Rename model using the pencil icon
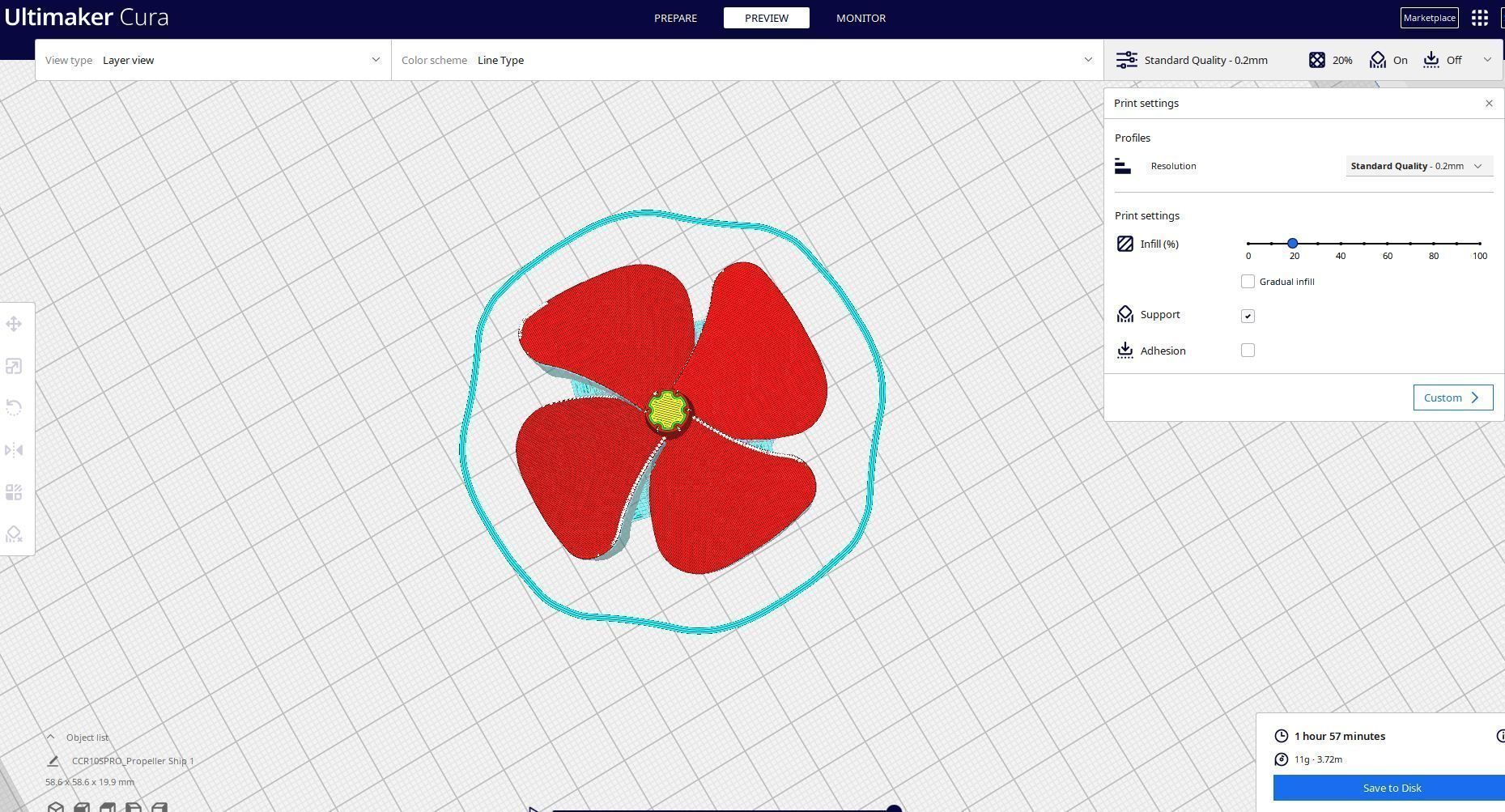Viewport: 1505px width, 812px height. 53,761
